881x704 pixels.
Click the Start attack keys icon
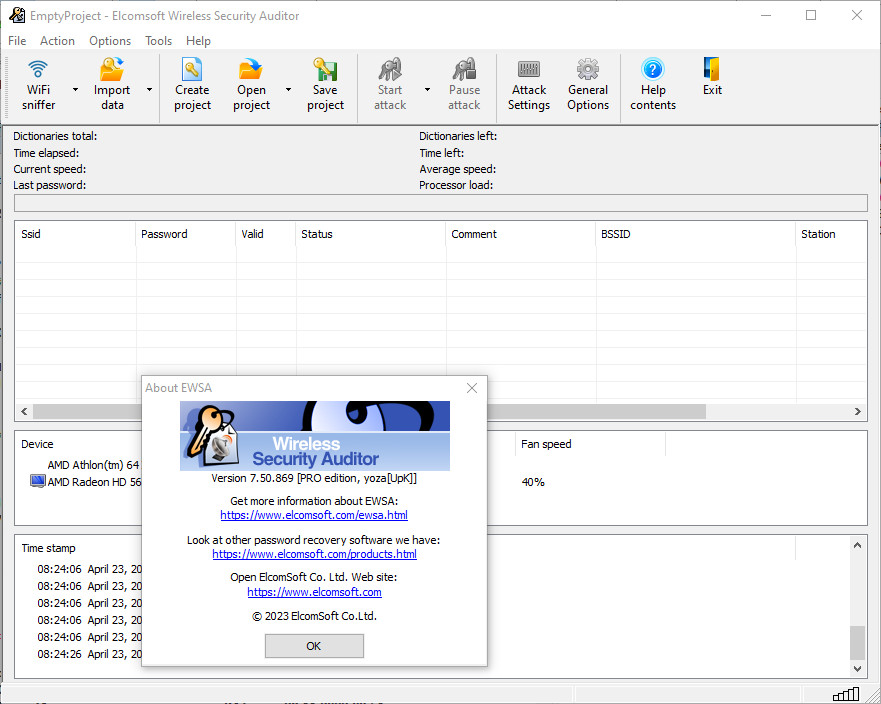coord(390,70)
